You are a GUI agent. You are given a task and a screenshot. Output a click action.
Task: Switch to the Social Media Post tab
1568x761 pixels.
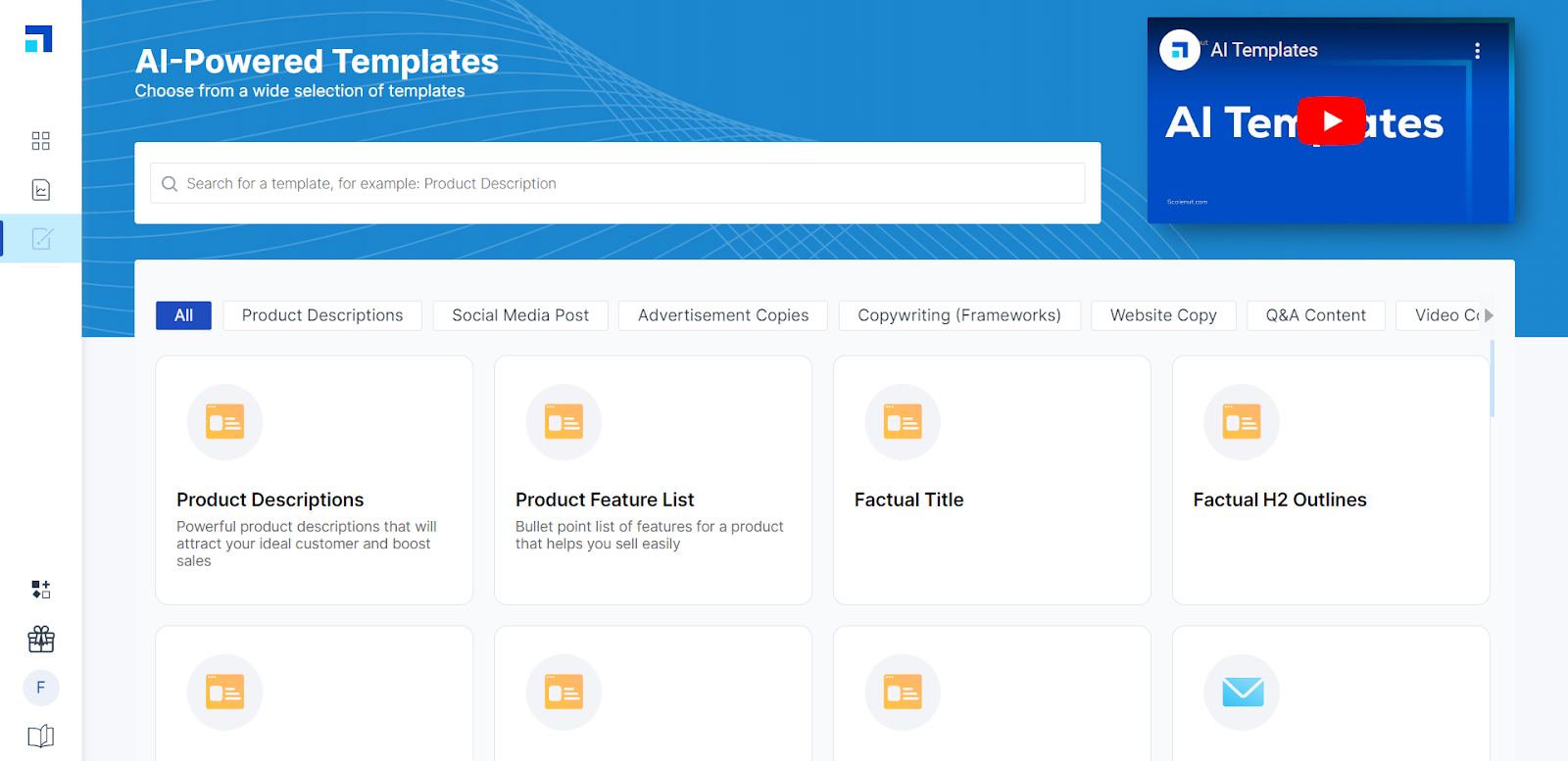coord(520,315)
